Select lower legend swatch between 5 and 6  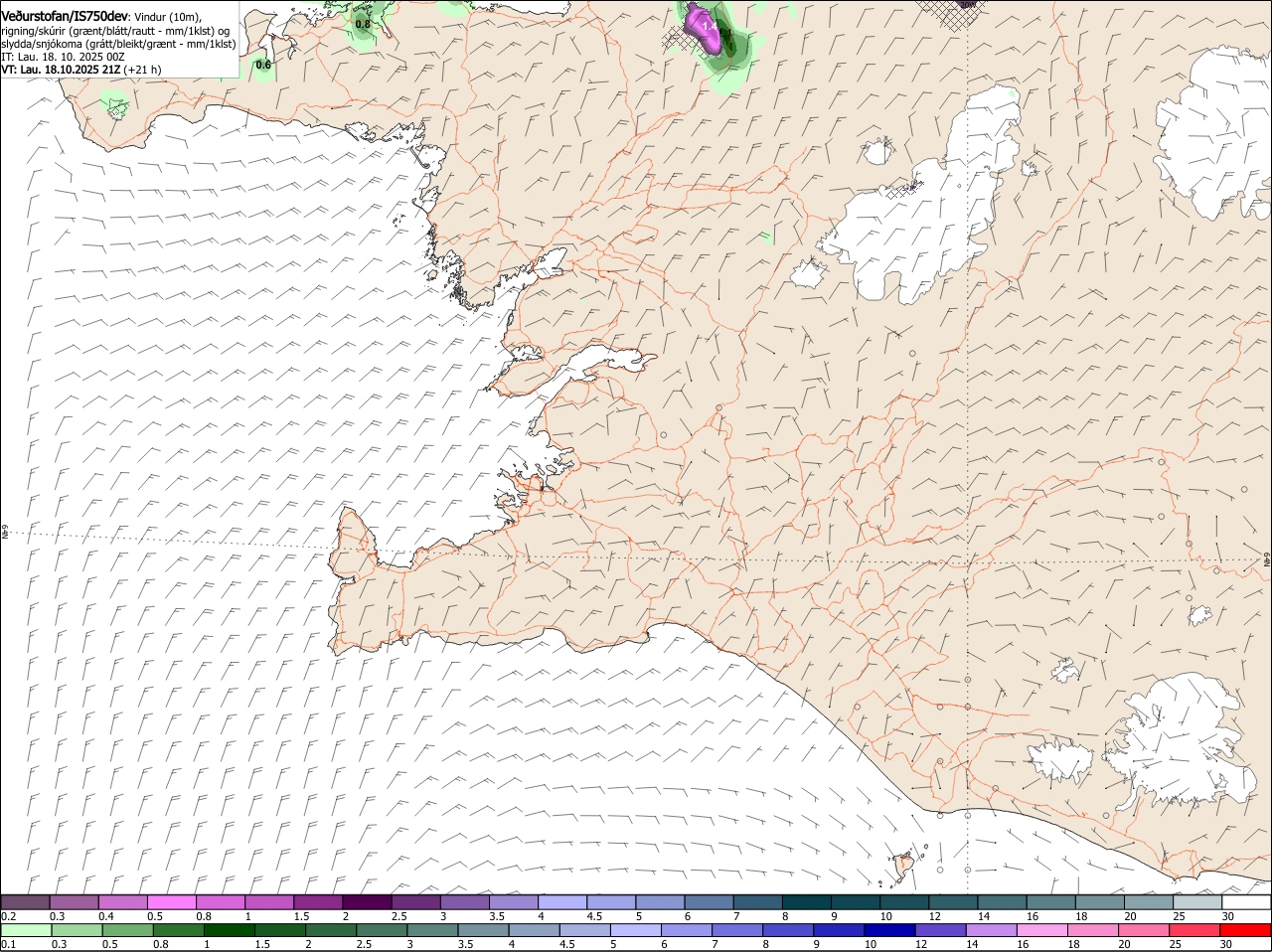click(634, 930)
